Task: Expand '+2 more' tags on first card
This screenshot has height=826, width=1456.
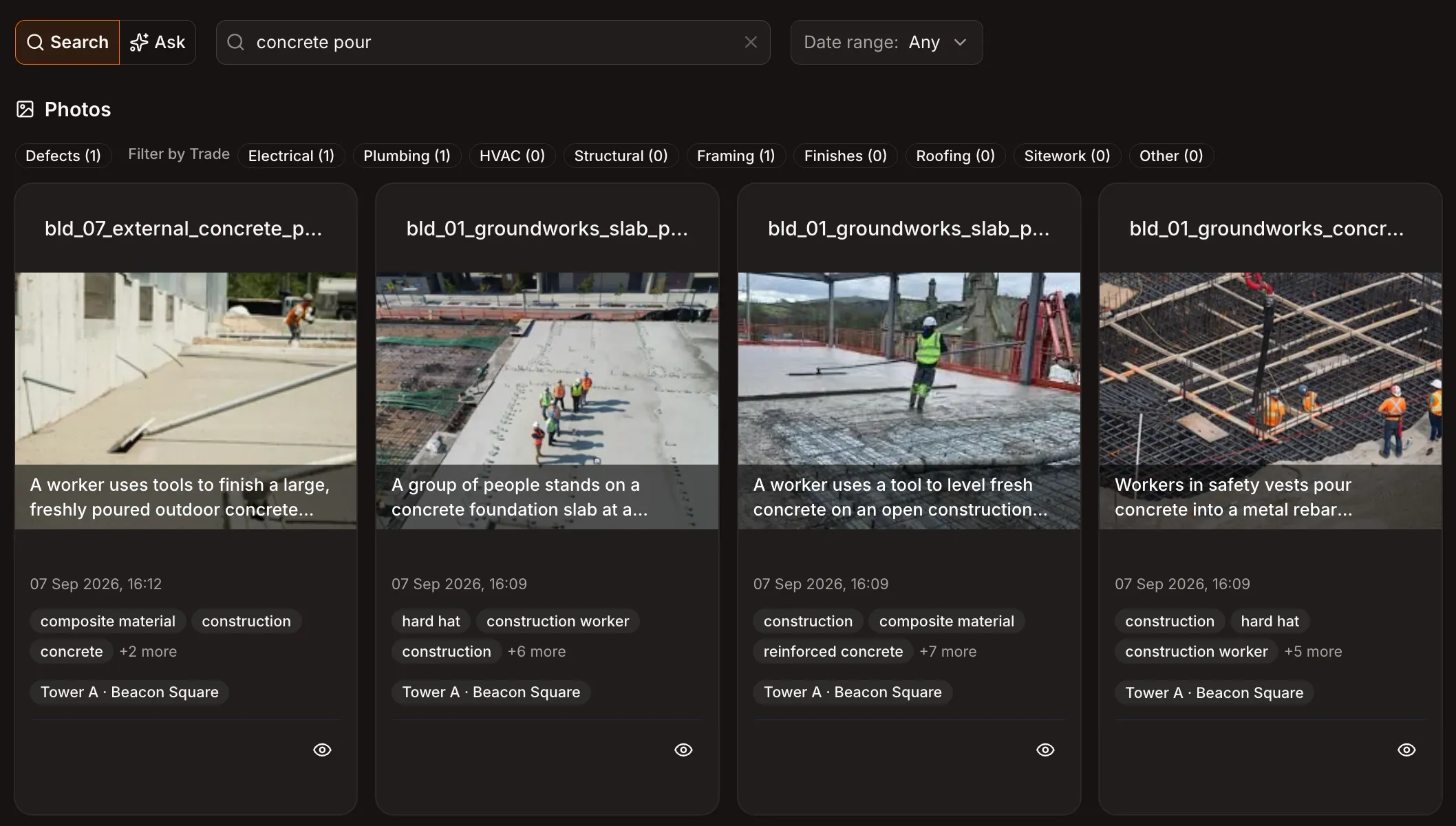Action: (148, 651)
